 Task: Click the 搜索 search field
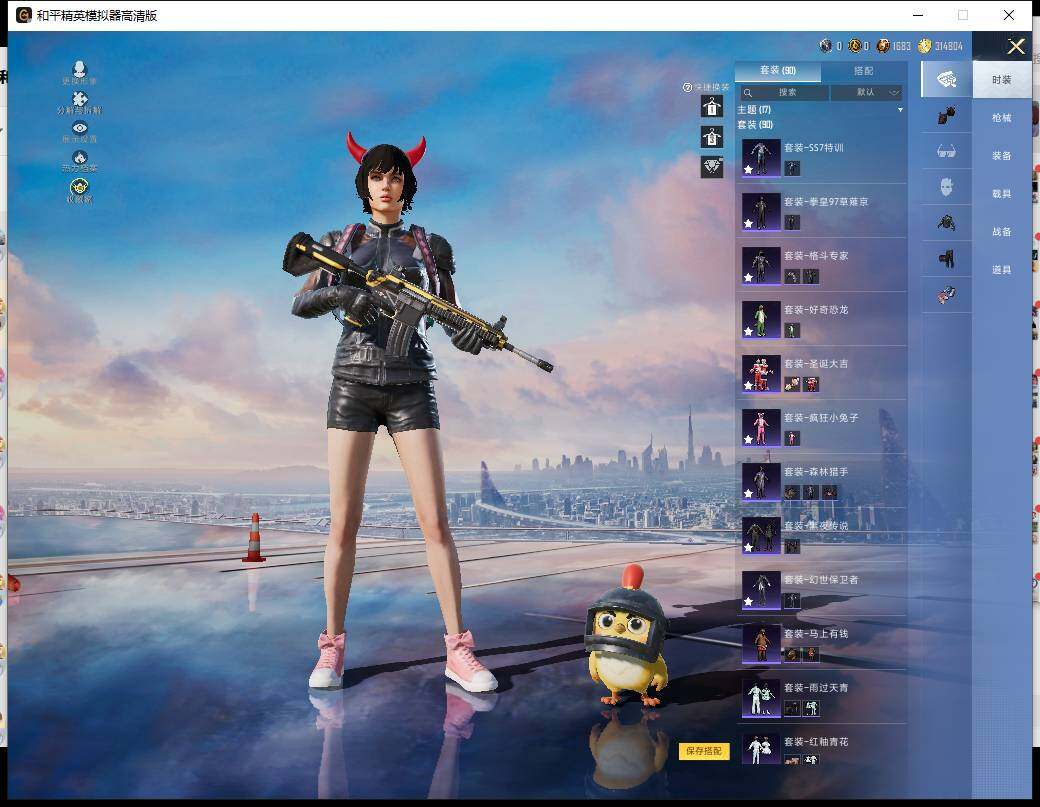[783, 92]
